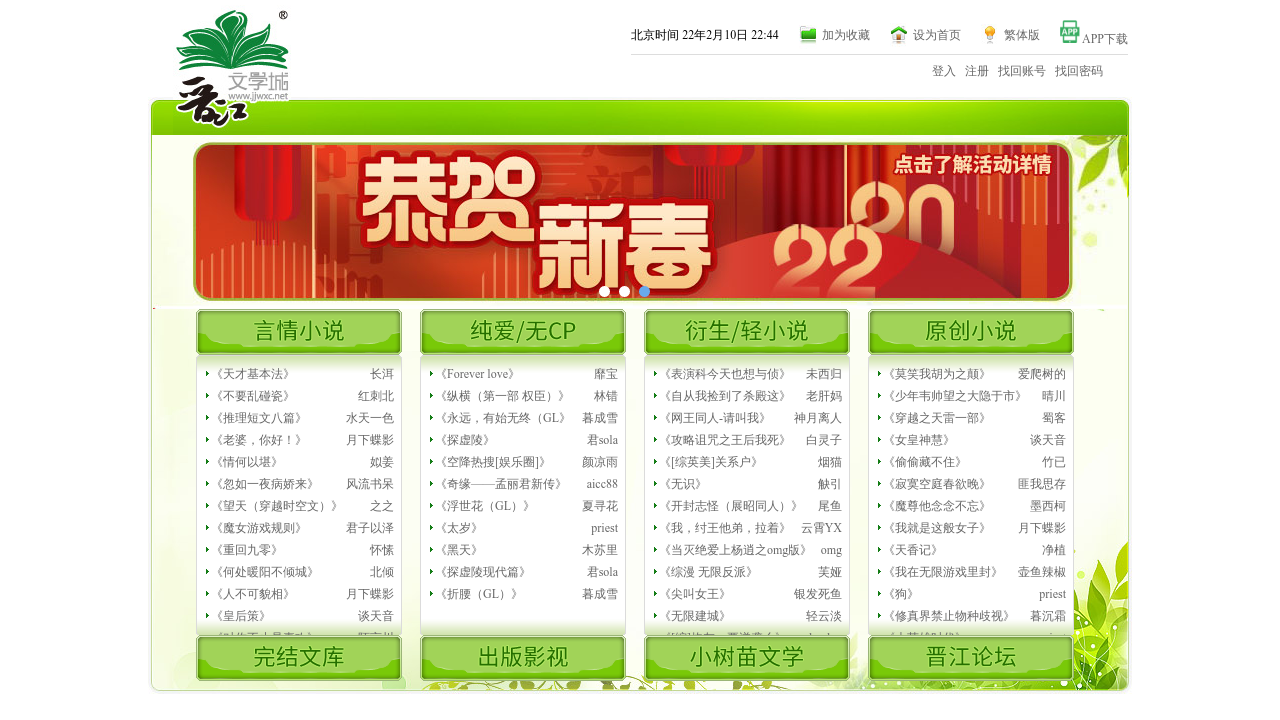Open 加为收藏 text link
The width and height of the screenshot is (1280, 720).
click(846, 35)
